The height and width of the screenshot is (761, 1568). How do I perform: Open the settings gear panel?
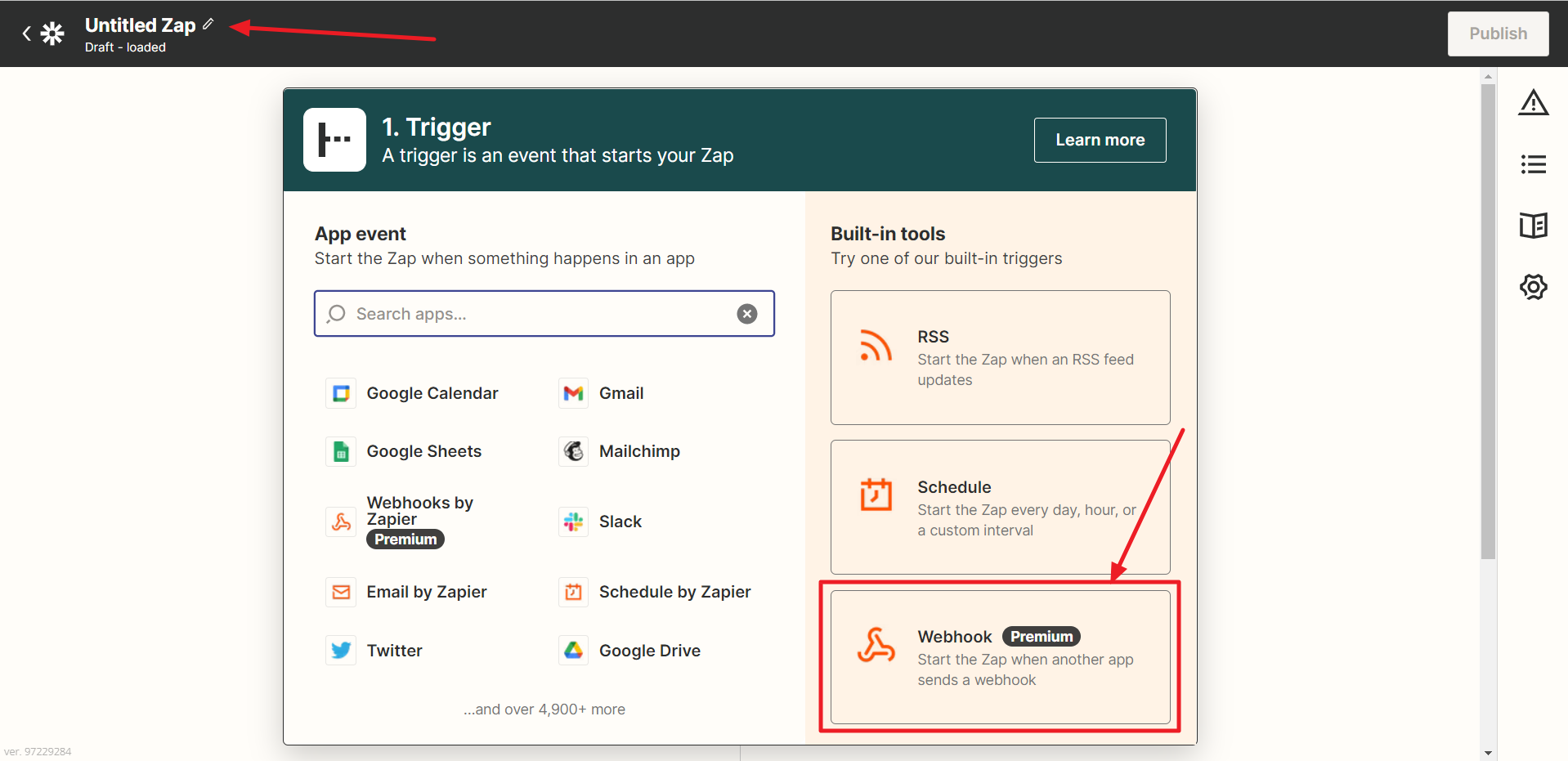click(1533, 287)
